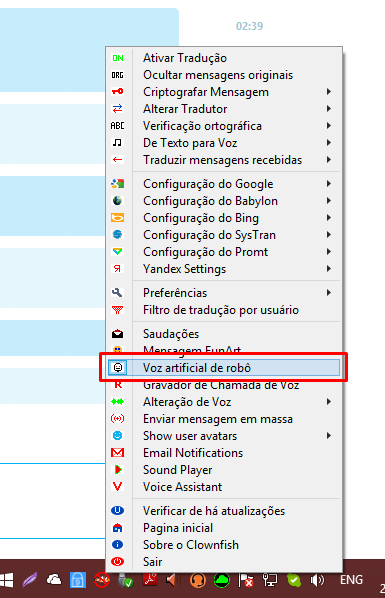Click the purple feather taskbar icon

pyautogui.click(x=30, y=580)
